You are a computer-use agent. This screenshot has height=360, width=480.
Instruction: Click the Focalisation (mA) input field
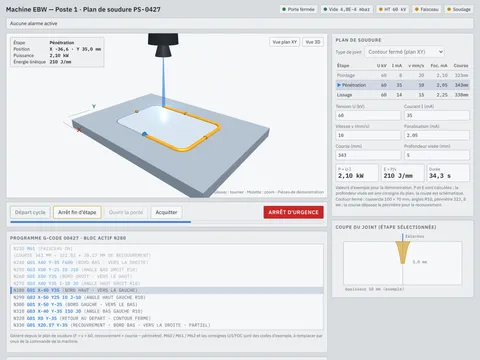(x=437, y=135)
